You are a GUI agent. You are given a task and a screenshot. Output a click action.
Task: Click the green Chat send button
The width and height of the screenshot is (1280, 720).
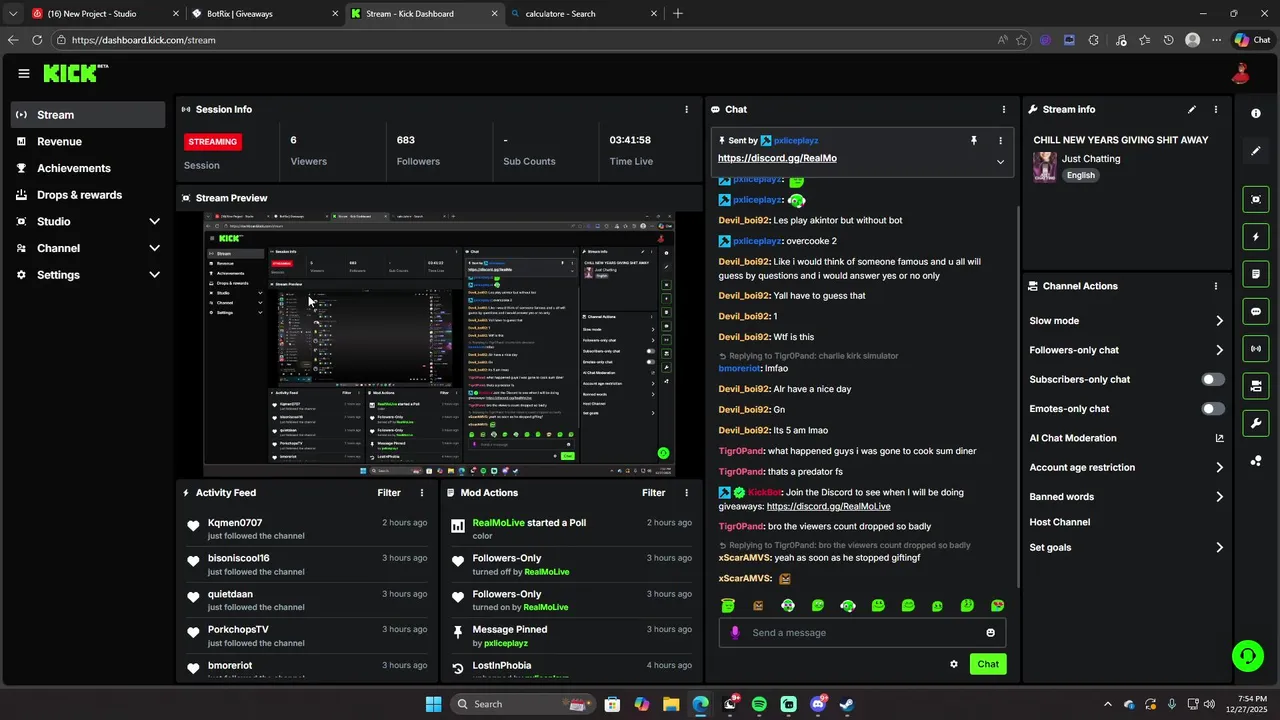pyautogui.click(x=988, y=664)
